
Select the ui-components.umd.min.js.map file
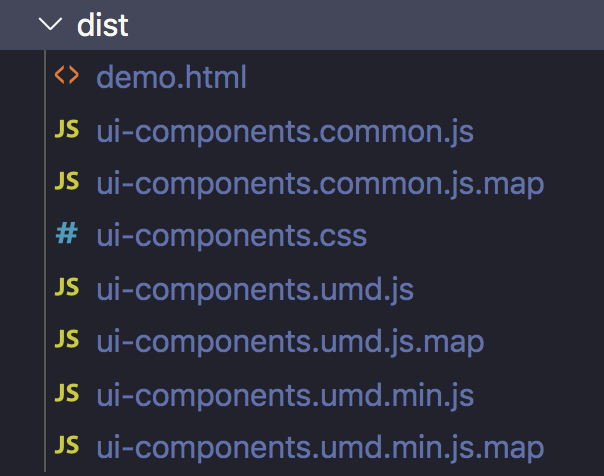[320, 447]
